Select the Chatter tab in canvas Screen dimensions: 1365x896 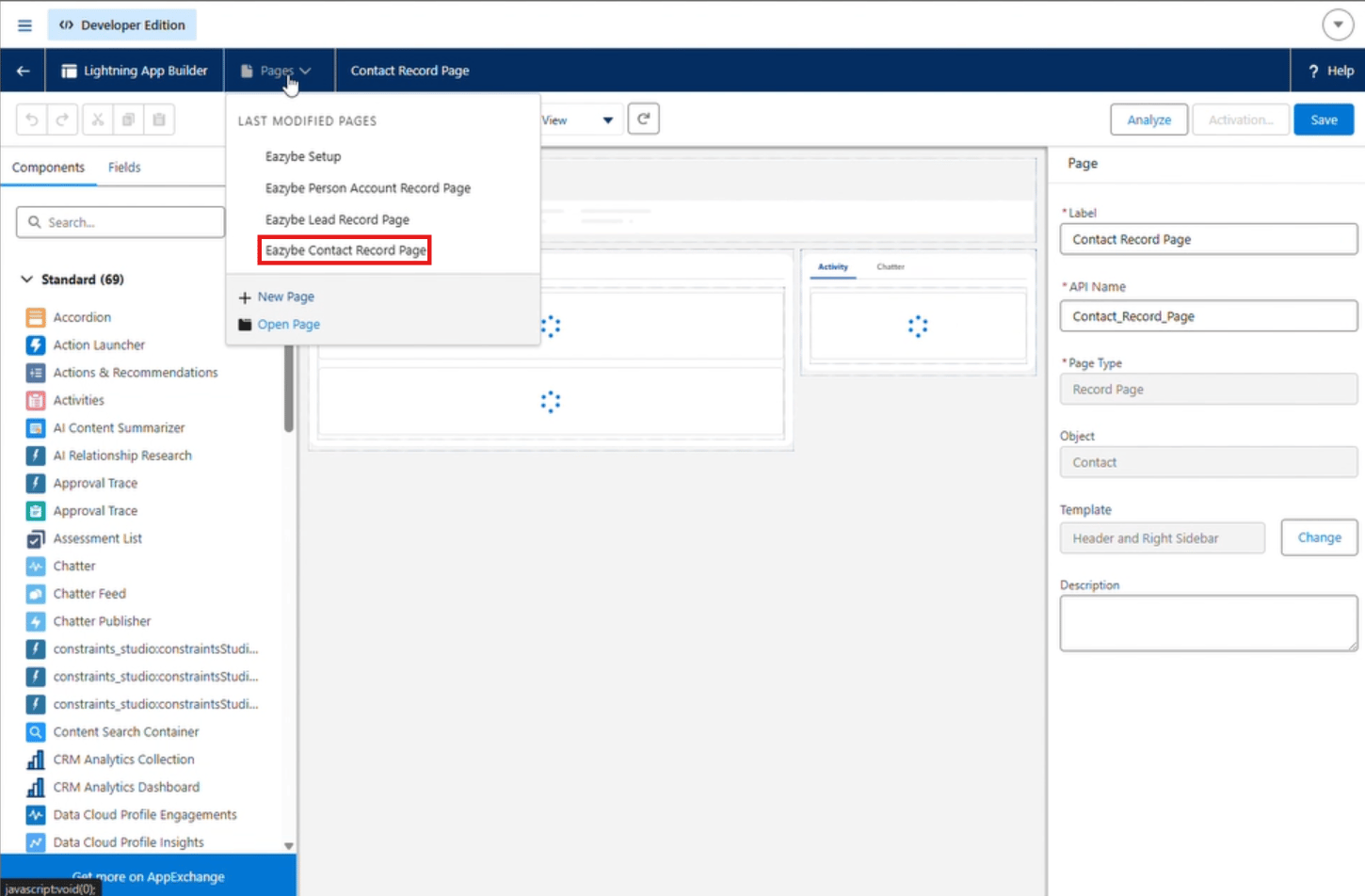[x=891, y=266]
